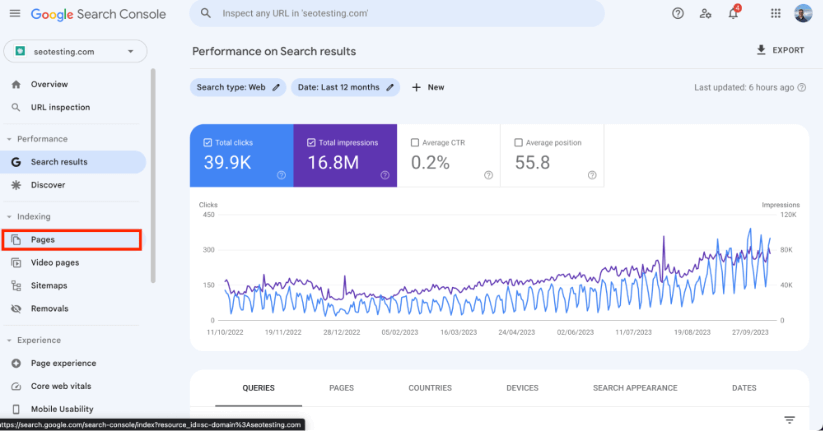Open the notifications bell
The image size is (823, 431).
click(733, 14)
